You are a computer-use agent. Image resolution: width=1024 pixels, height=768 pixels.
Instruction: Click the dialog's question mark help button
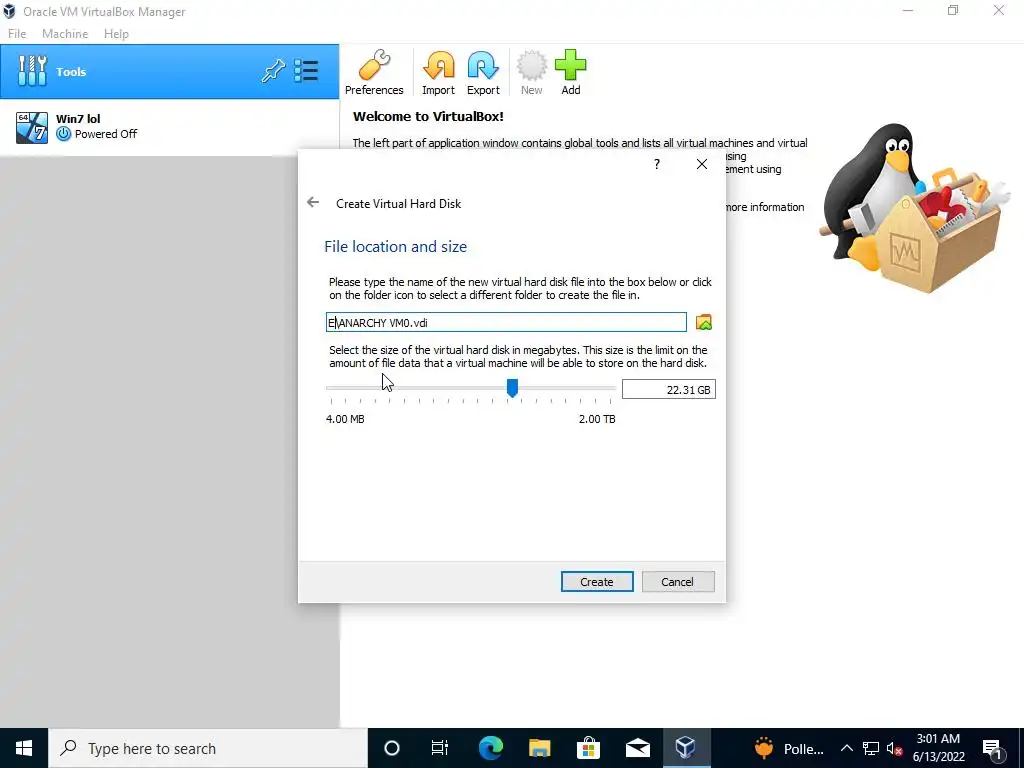pos(657,164)
